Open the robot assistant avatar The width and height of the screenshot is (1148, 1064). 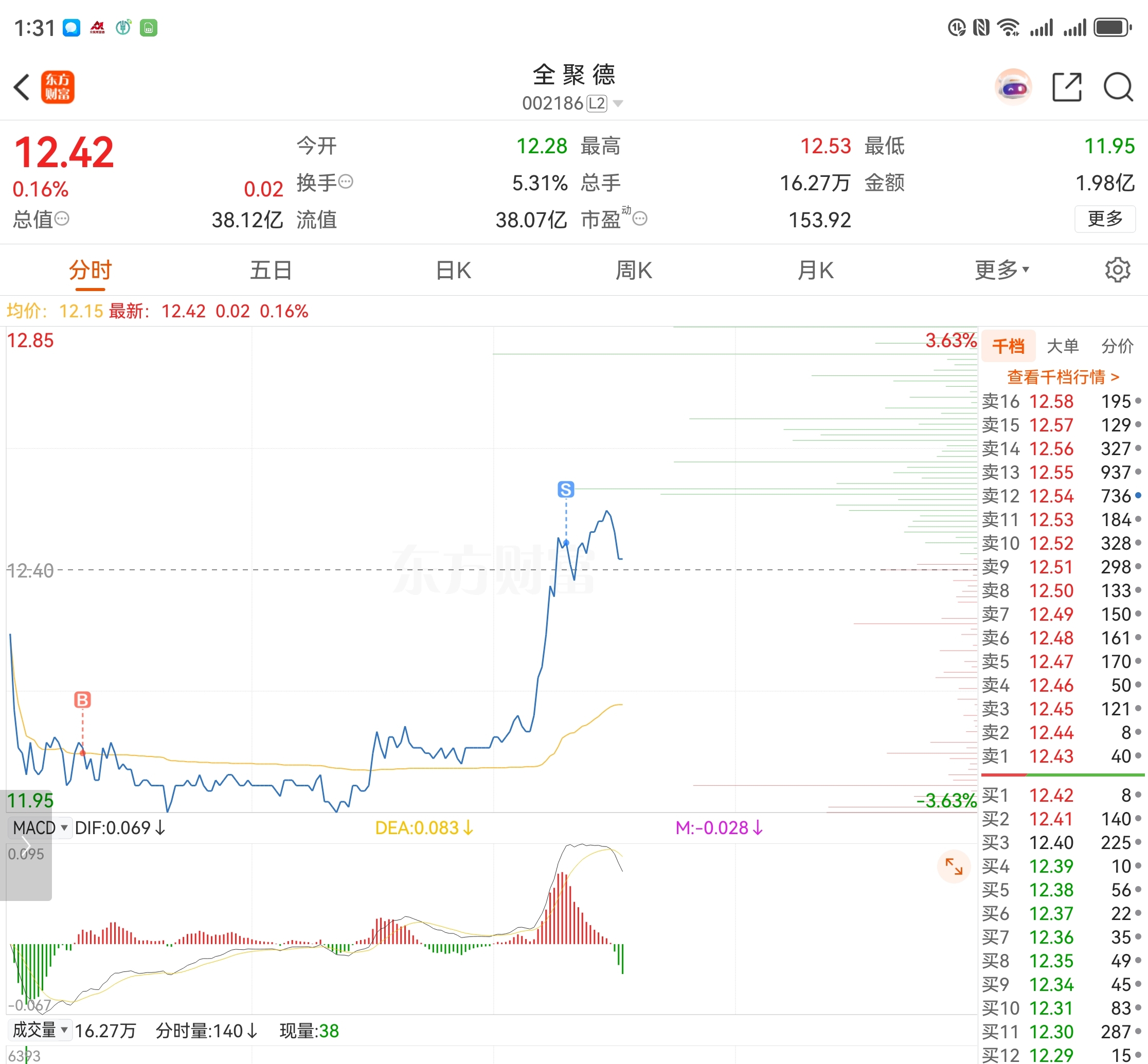click(x=1013, y=87)
